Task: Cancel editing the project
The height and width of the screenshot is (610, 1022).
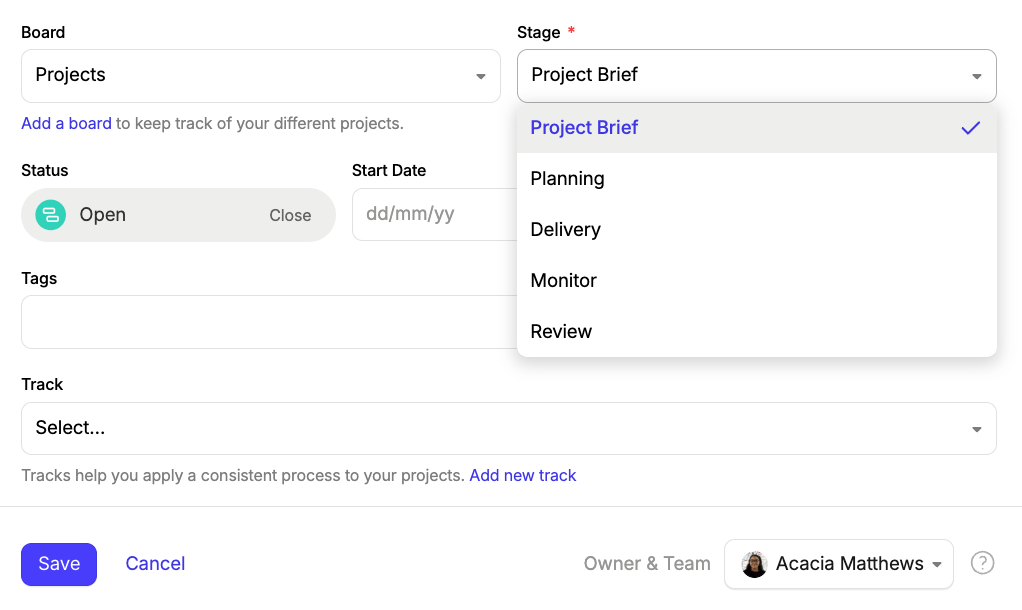Action: [x=155, y=564]
